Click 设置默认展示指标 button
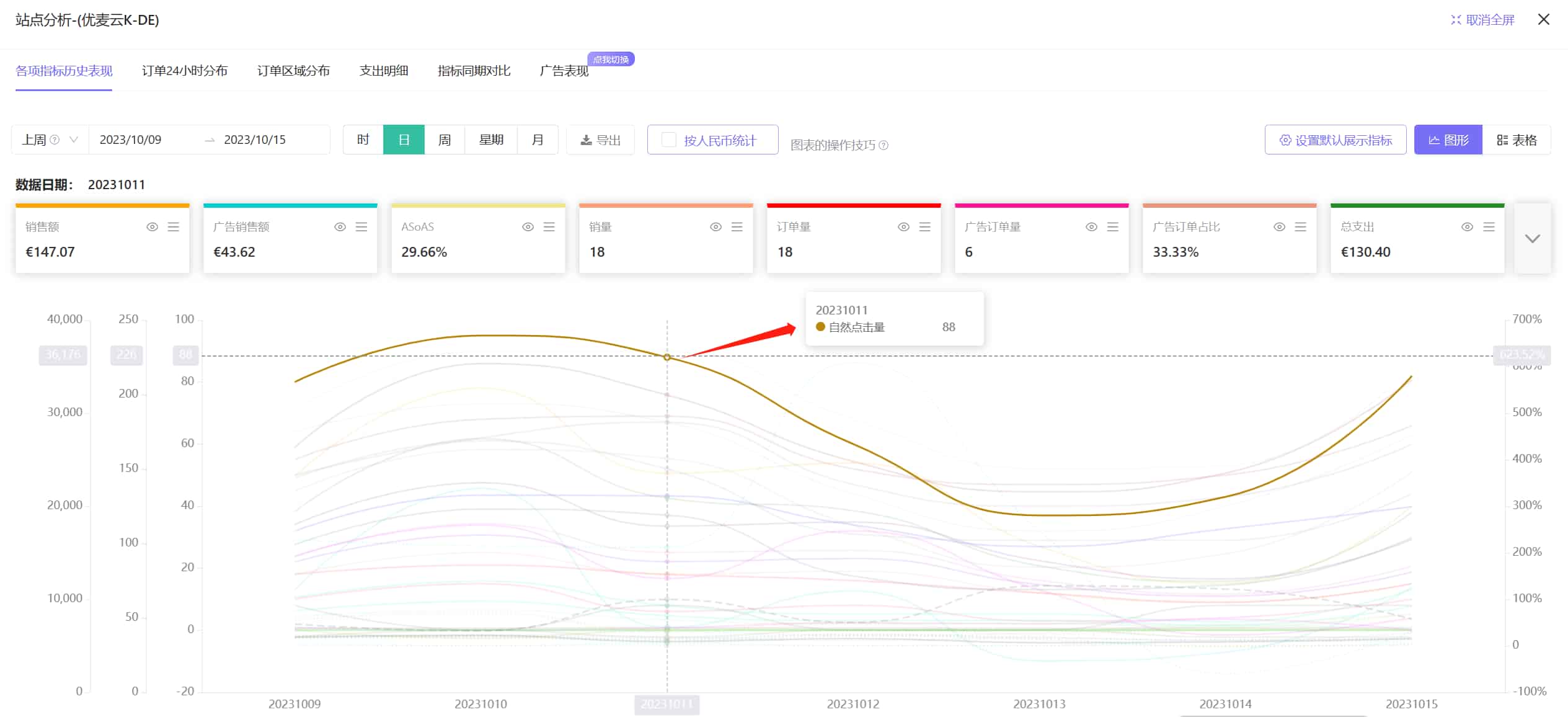This screenshot has width=1568, height=717. (x=1335, y=140)
